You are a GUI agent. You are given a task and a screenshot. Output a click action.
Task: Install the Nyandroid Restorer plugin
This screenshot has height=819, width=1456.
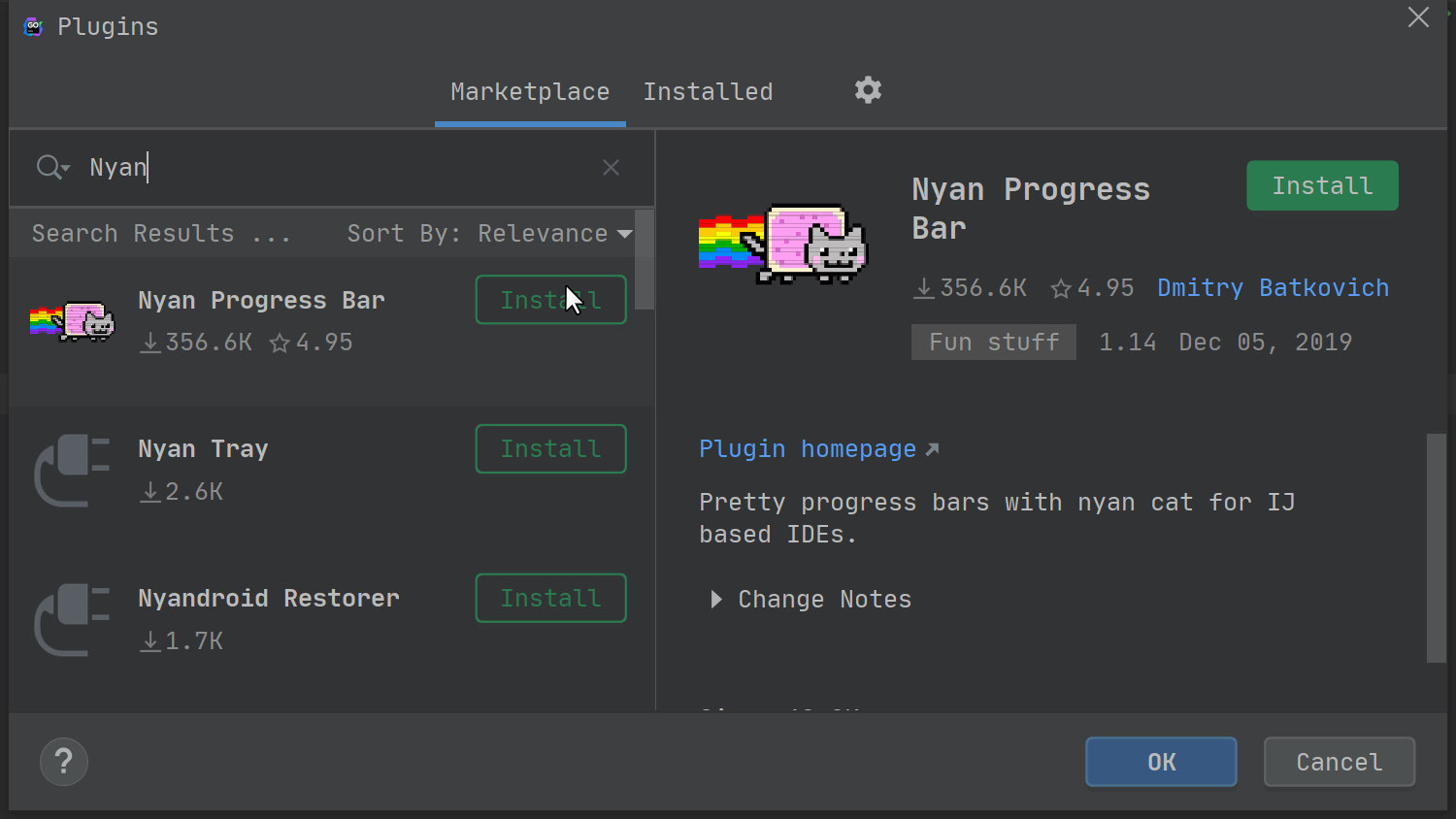(551, 599)
